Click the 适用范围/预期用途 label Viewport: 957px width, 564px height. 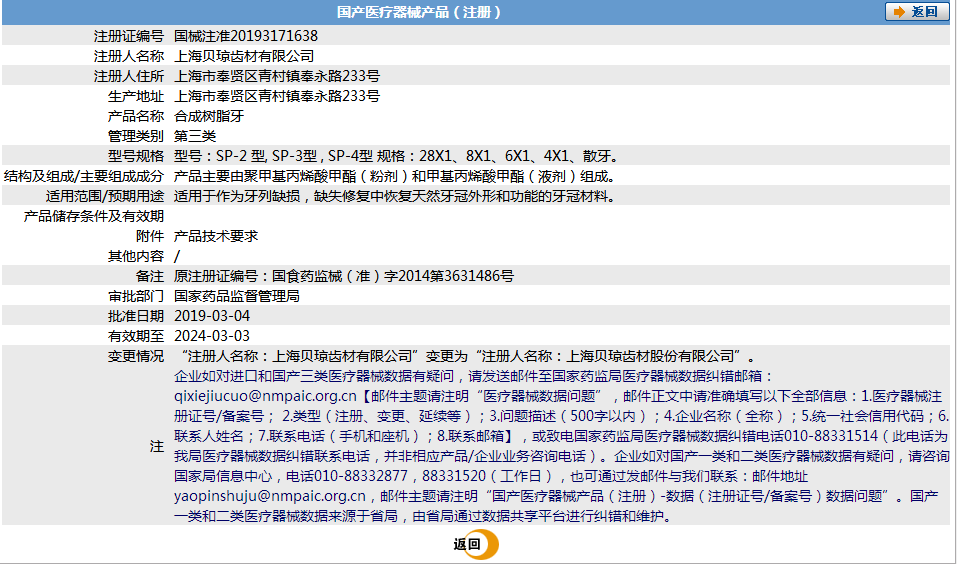tap(105, 197)
